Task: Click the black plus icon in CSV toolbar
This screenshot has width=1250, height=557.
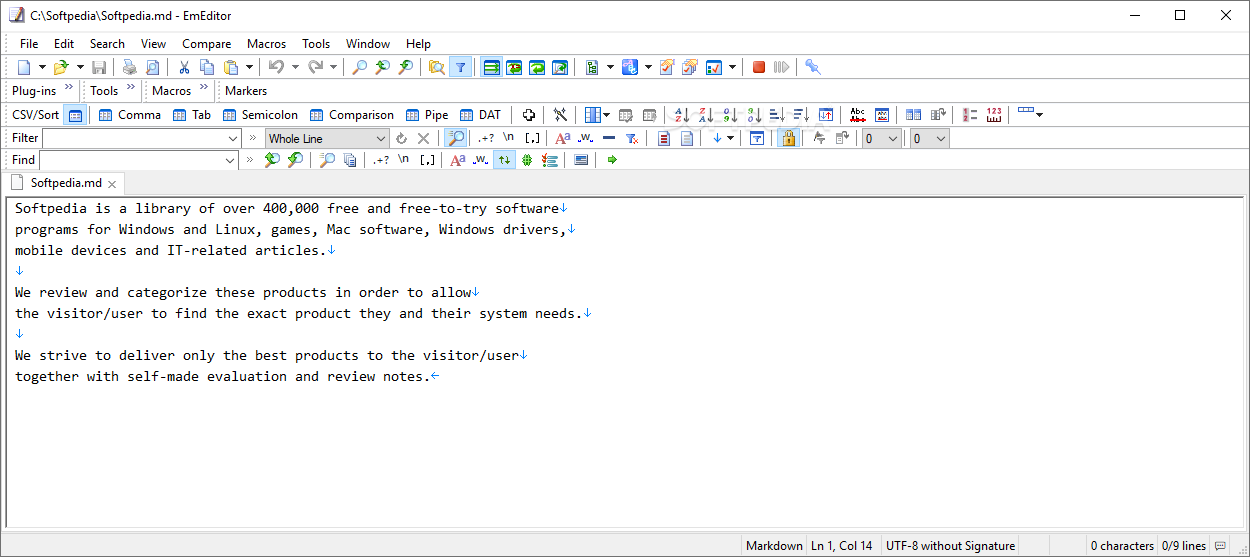Action: (529, 115)
